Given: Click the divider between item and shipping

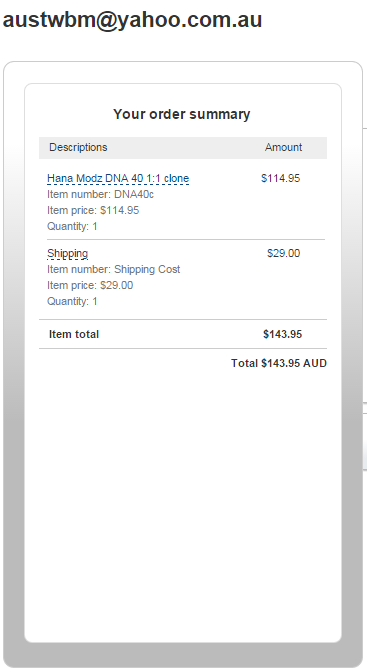Looking at the screenshot, I should [186, 240].
